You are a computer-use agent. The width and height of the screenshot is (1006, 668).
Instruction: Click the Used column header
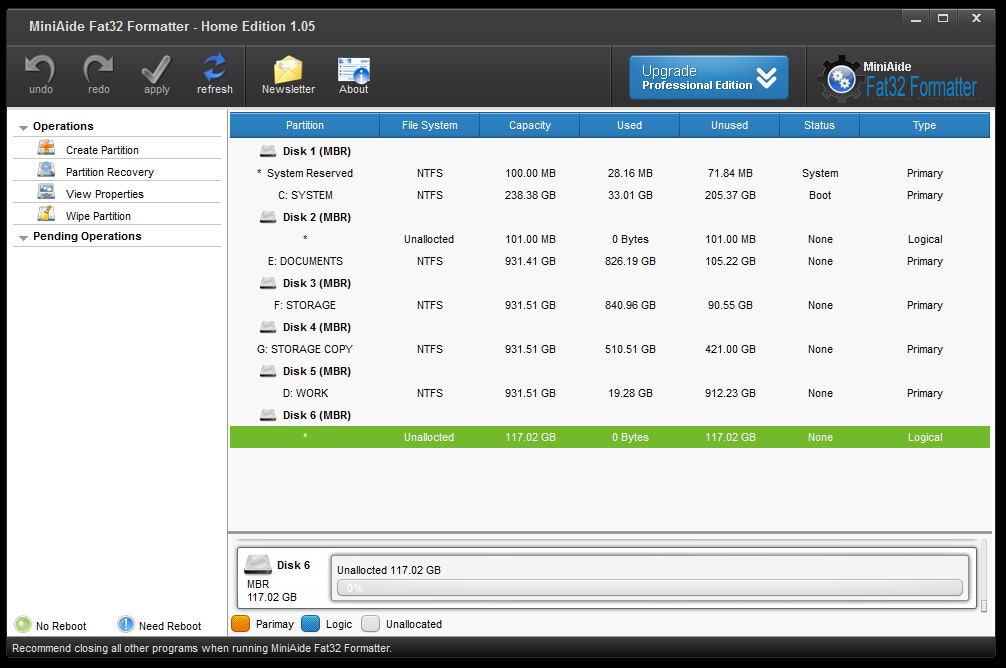click(x=629, y=125)
